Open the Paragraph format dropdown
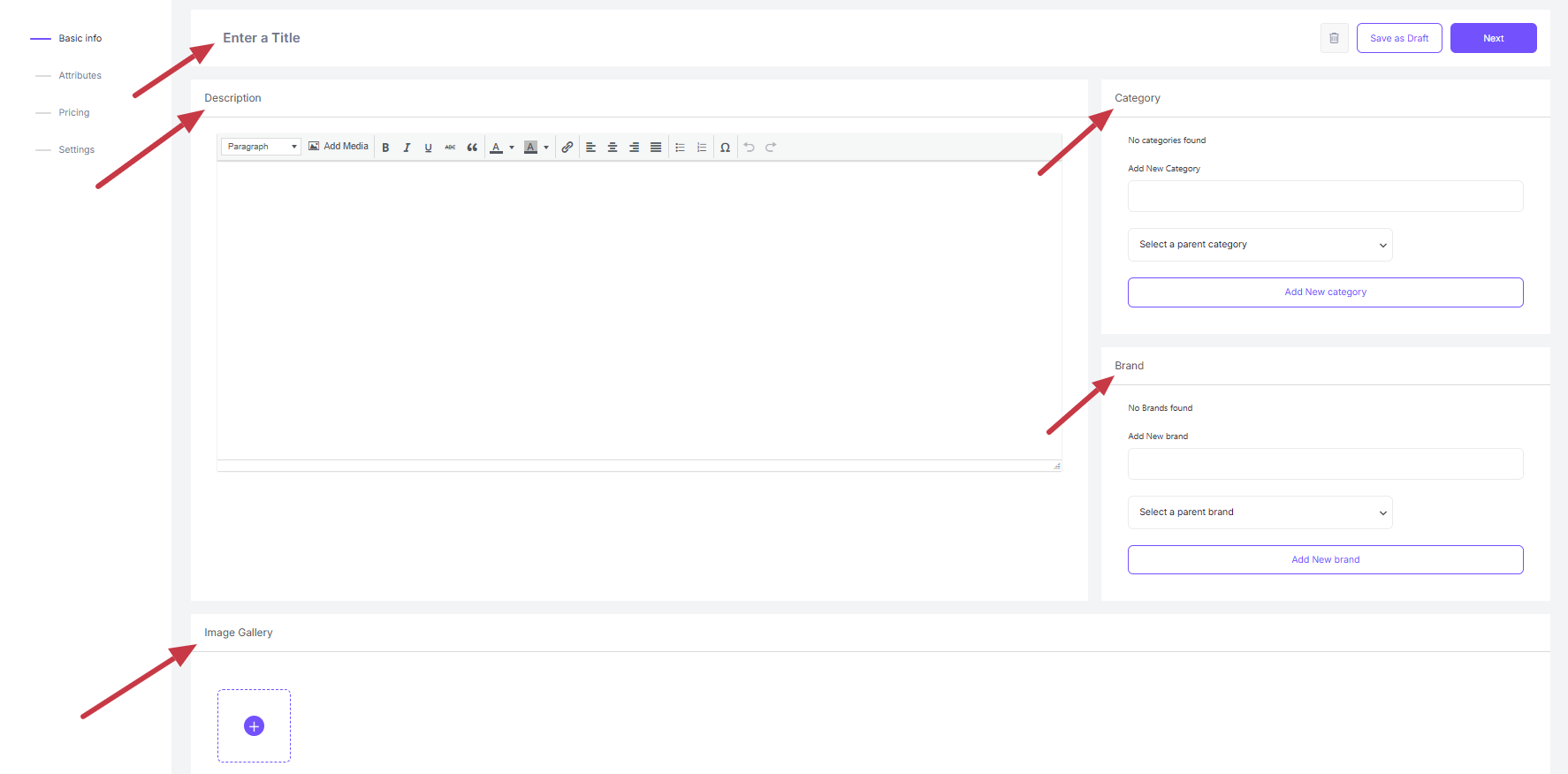The width and height of the screenshot is (1568, 774). [x=261, y=147]
